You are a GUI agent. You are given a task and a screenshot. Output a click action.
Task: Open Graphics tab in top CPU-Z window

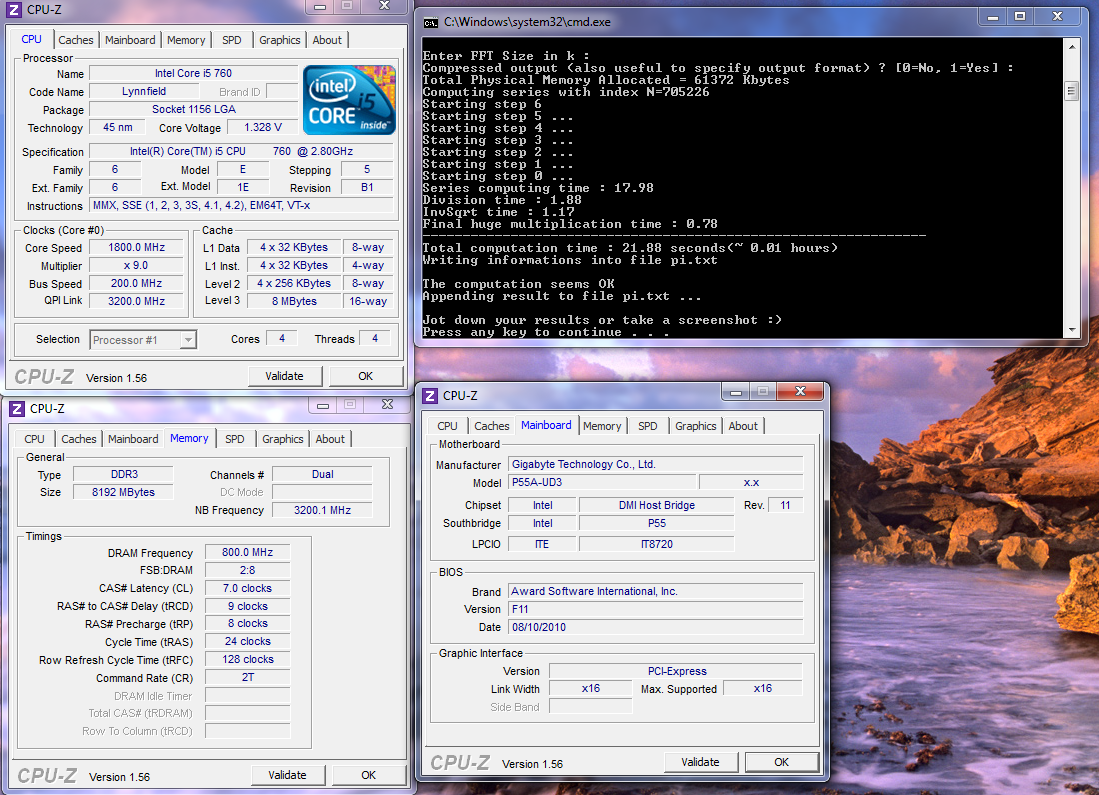point(280,40)
